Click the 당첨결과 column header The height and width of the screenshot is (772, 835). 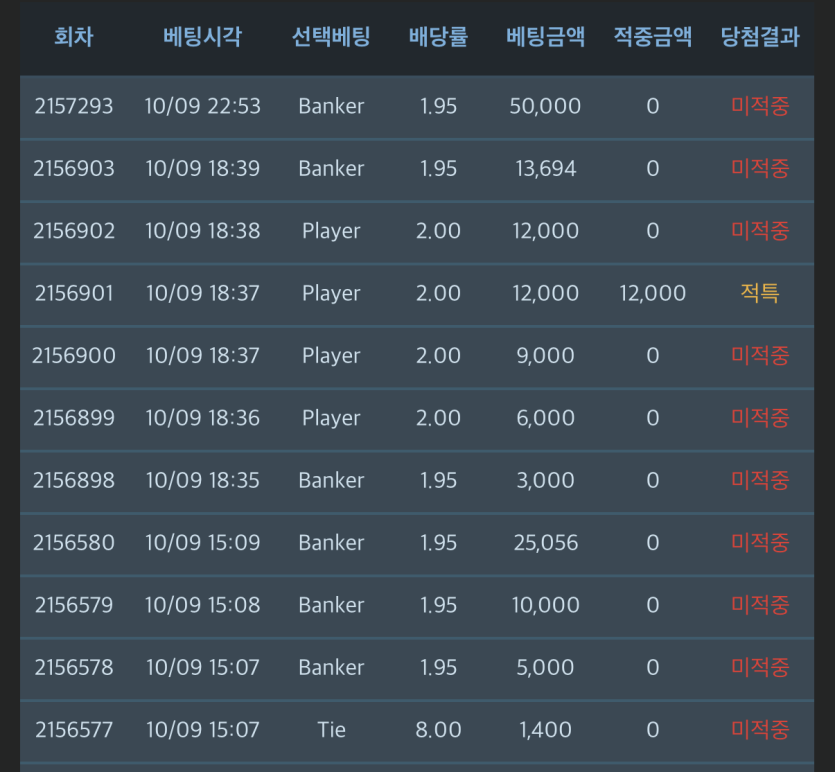(x=760, y=37)
